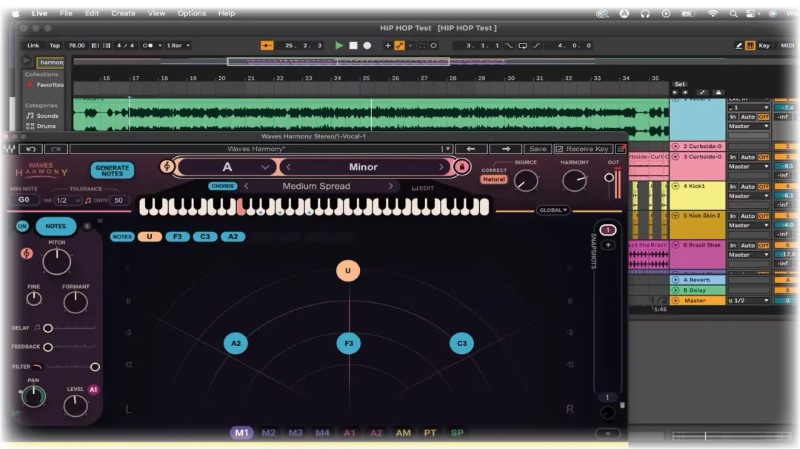The height and width of the screenshot is (449, 800).
Task: Open Master track 1/2 output dropdown
Action: click(x=748, y=301)
